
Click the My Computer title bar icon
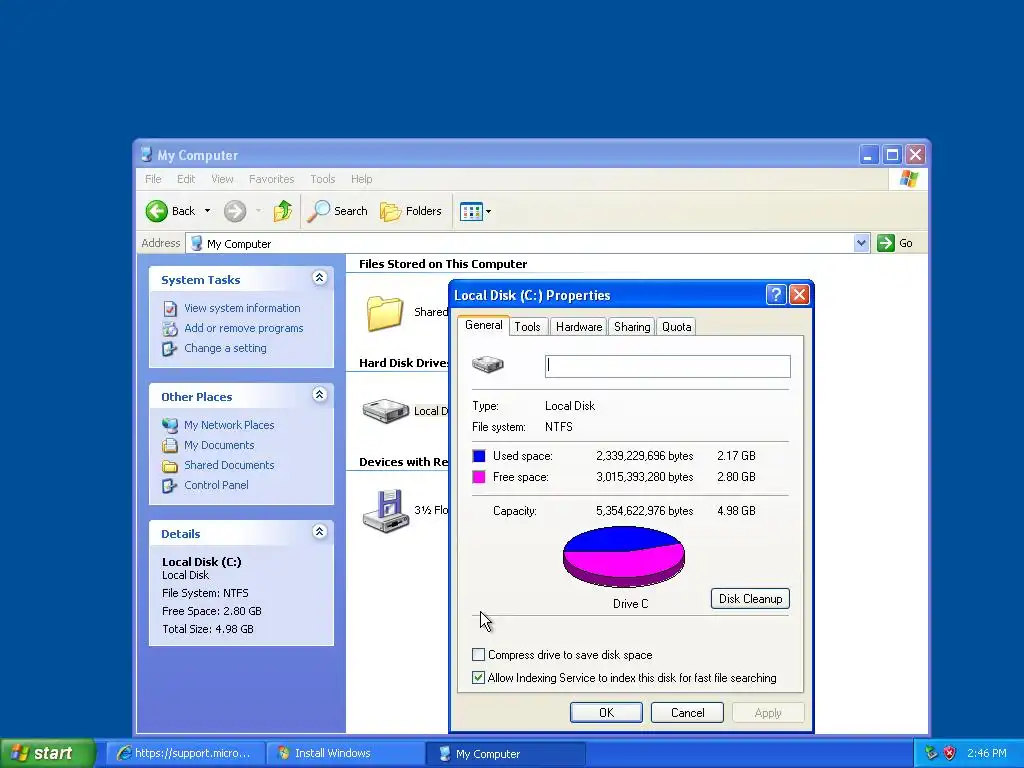(146, 155)
